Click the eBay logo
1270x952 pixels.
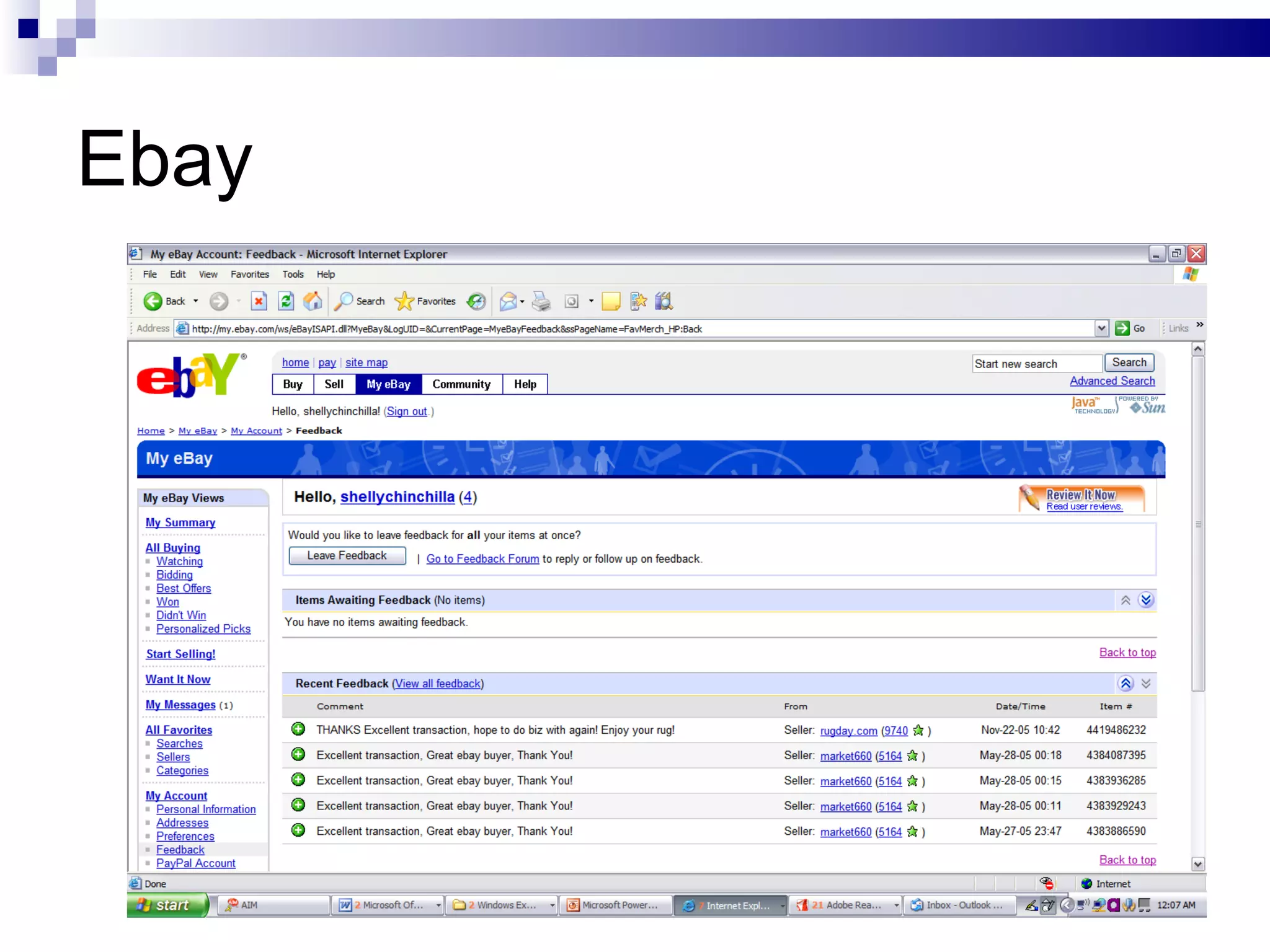tap(191, 374)
